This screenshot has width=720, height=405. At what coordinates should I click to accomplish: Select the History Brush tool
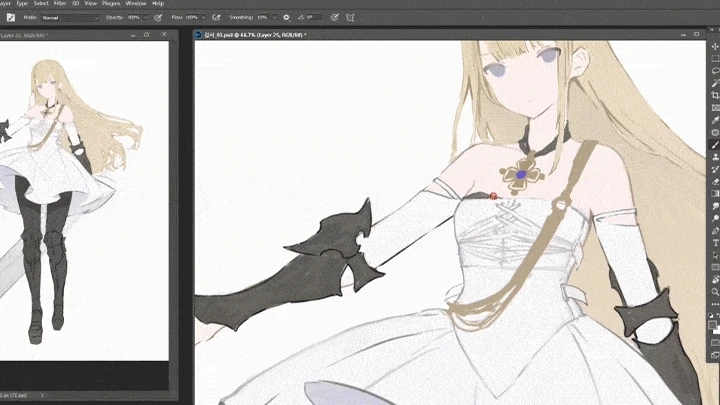coord(715,169)
